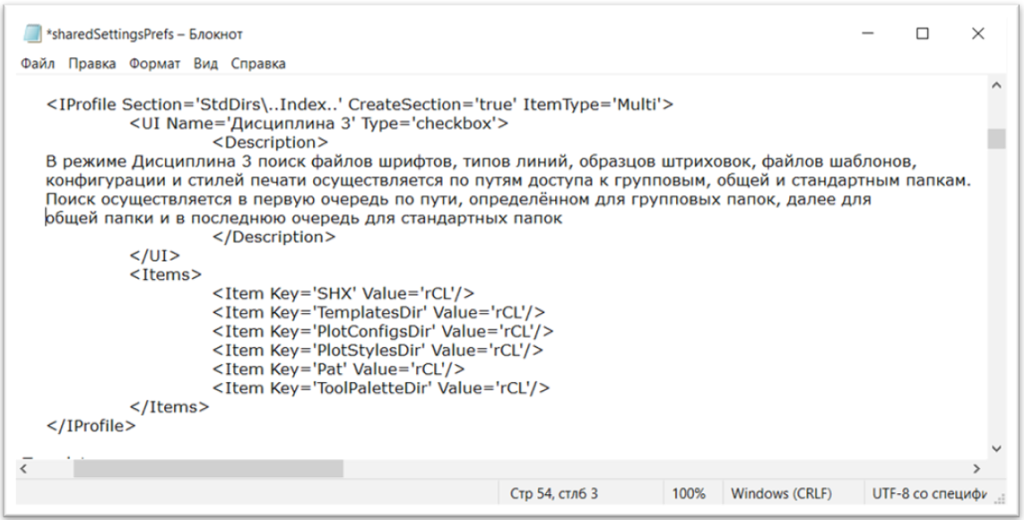
Task: Click the Notepad app icon in title bar
Action: coord(32,34)
